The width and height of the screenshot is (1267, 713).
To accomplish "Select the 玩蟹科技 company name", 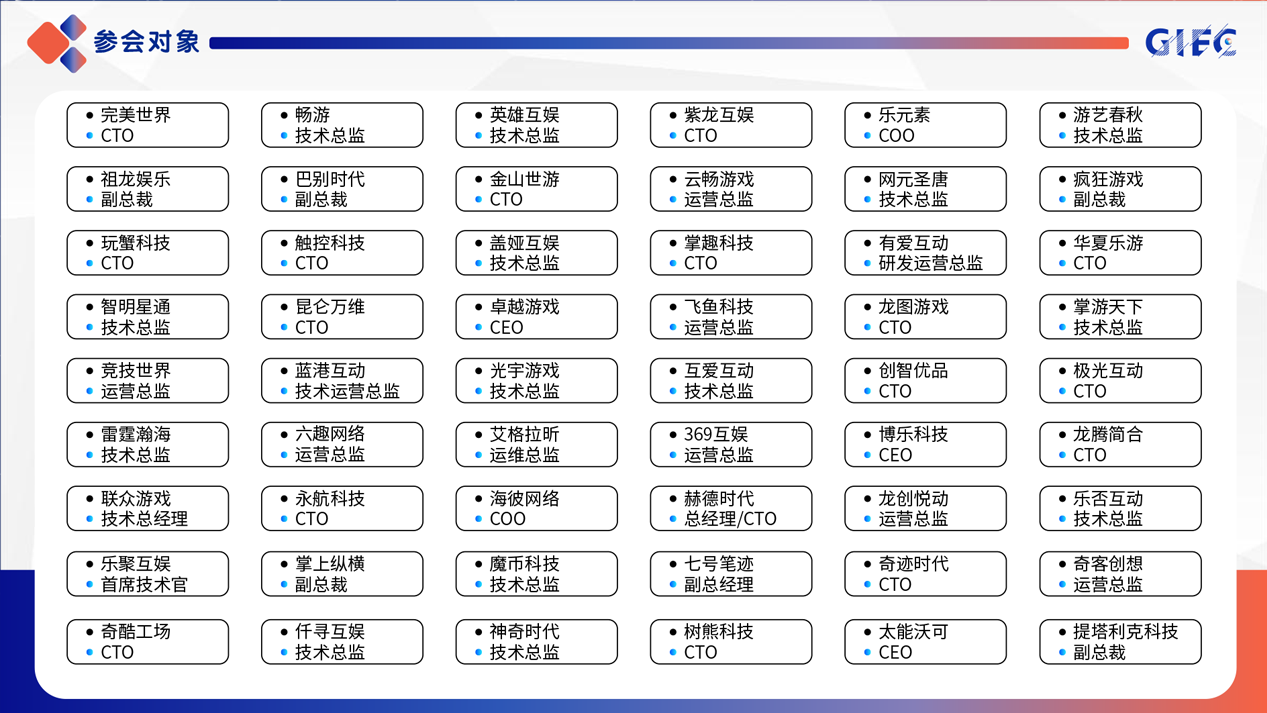I will pyautogui.click(x=136, y=243).
